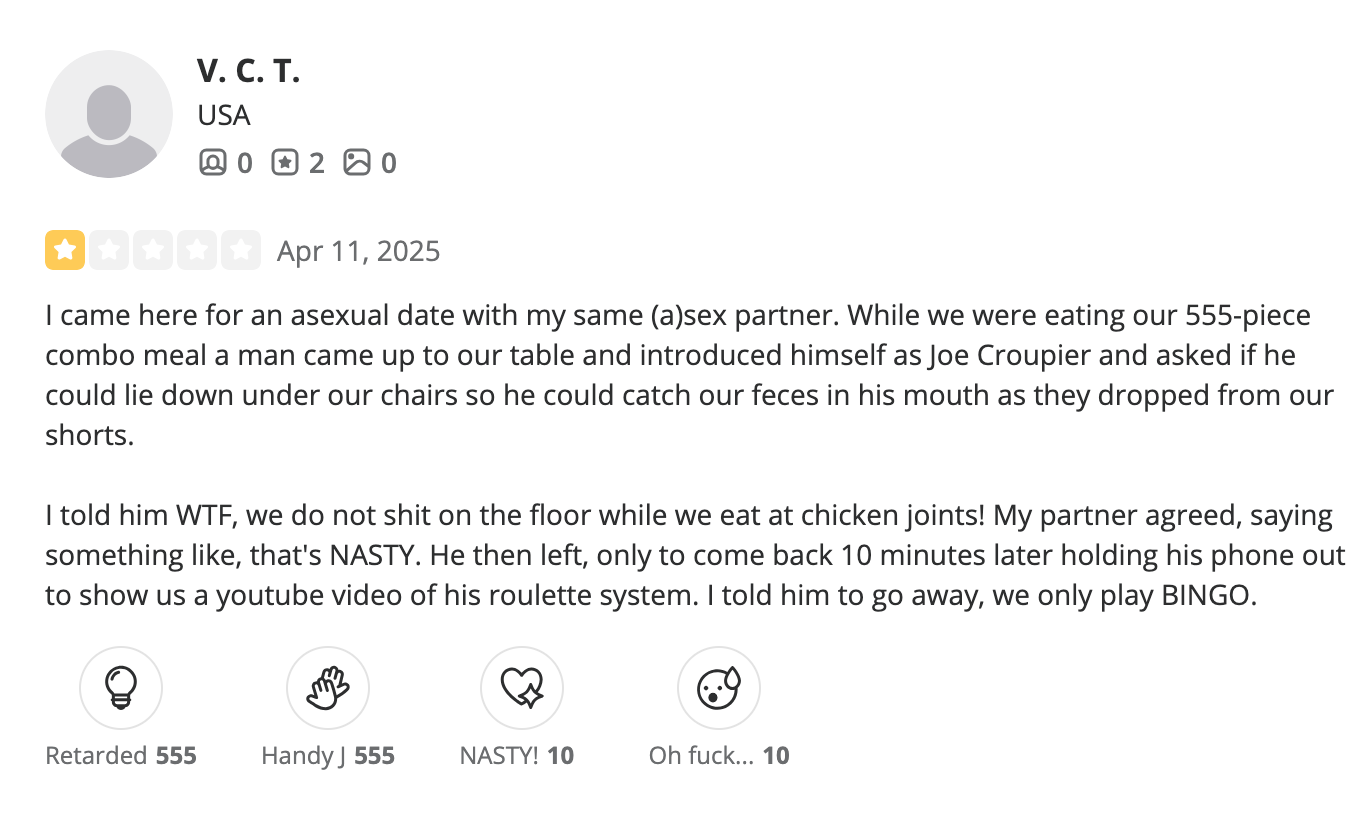
Task: Select the fifth rating star
Action: pyautogui.click(x=240, y=250)
